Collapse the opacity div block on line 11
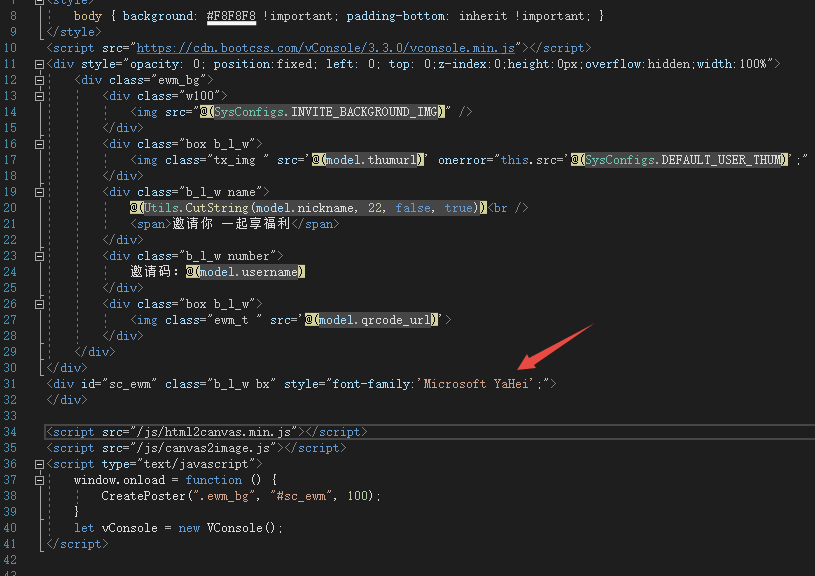 tap(39, 64)
